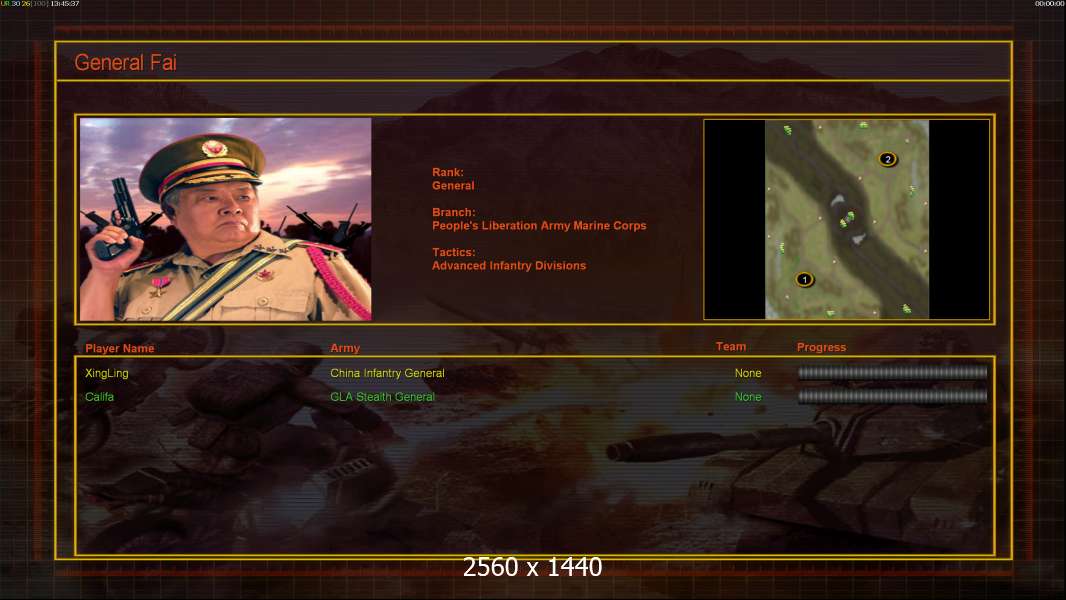Click the 00:00:00 timer at top right

pyautogui.click(x=1048, y=4)
